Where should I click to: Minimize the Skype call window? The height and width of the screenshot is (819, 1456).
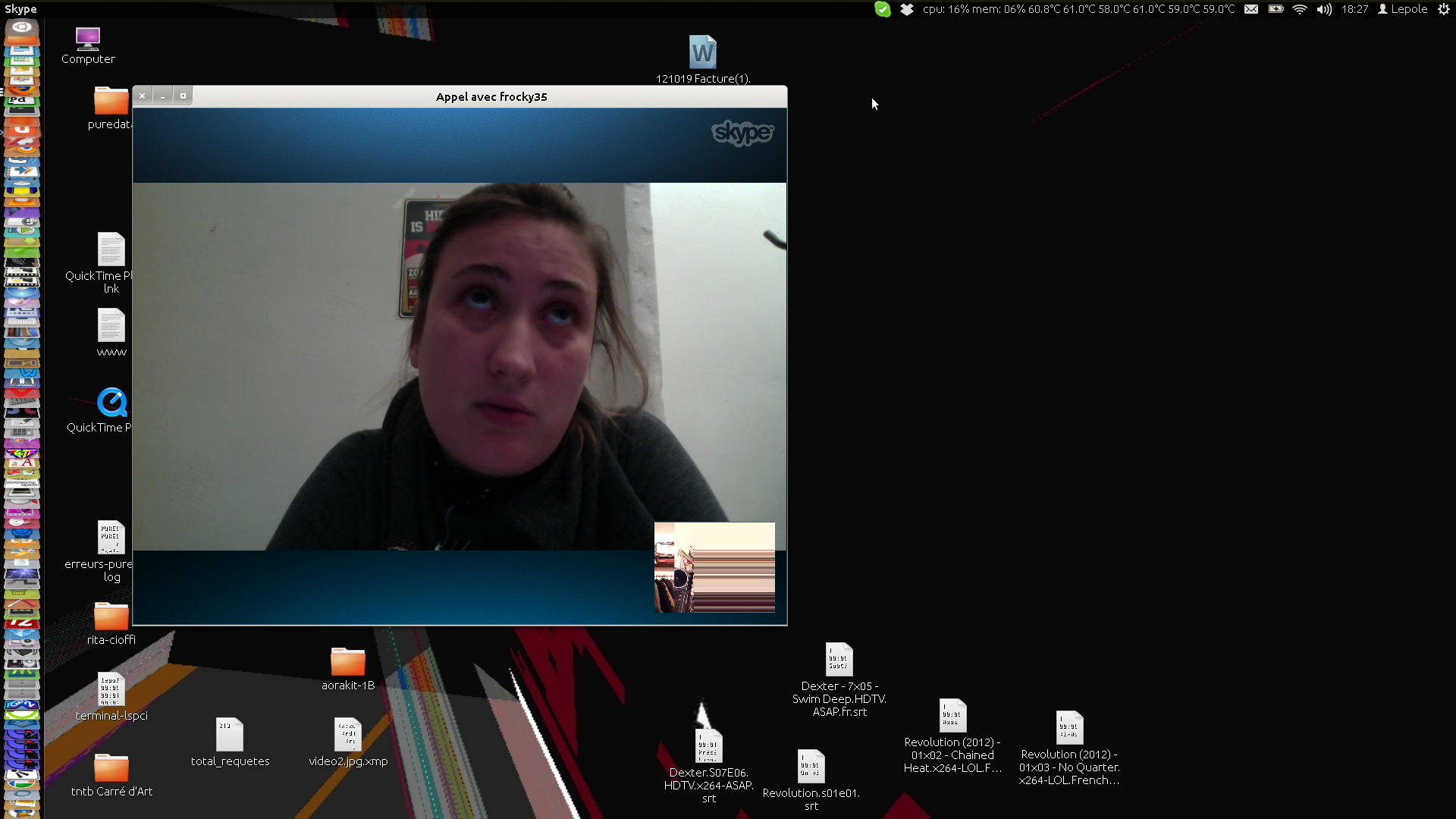(162, 96)
